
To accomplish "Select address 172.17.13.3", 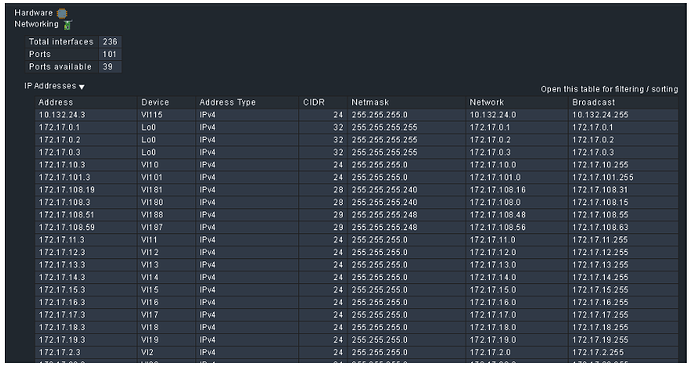I will [62, 265].
